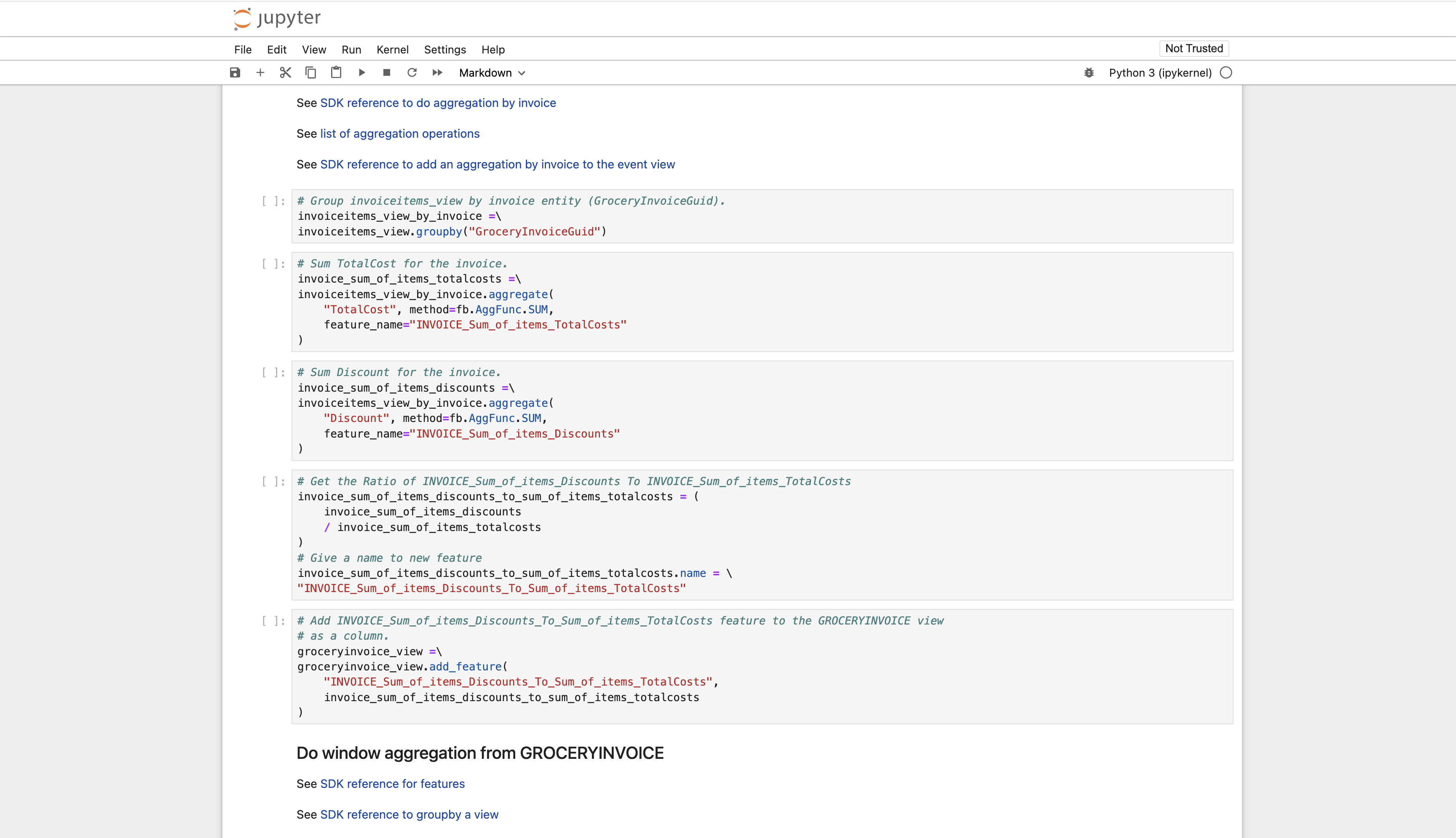The width and height of the screenshot is (1456, 838).
Task: Click the Ratio of discounts to totalcosts code cell
Action: (762, 535)
